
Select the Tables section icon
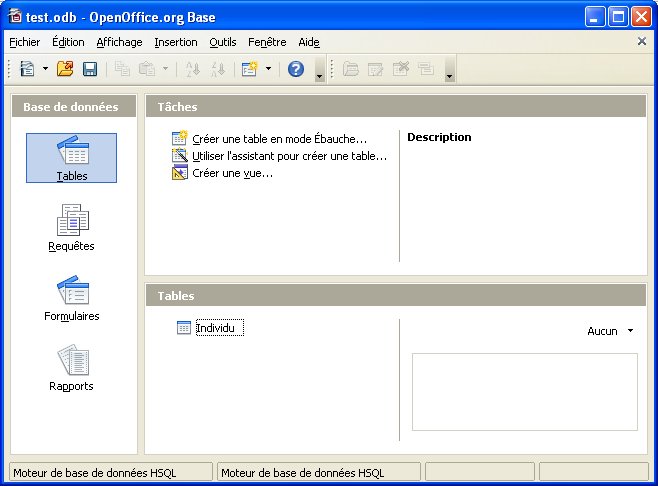71,158
